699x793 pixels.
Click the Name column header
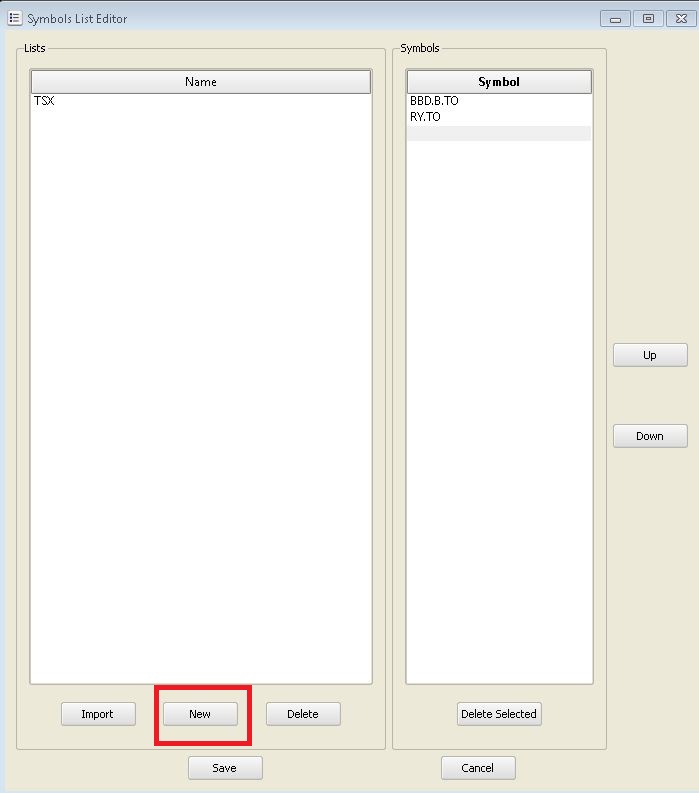[201, 82]
